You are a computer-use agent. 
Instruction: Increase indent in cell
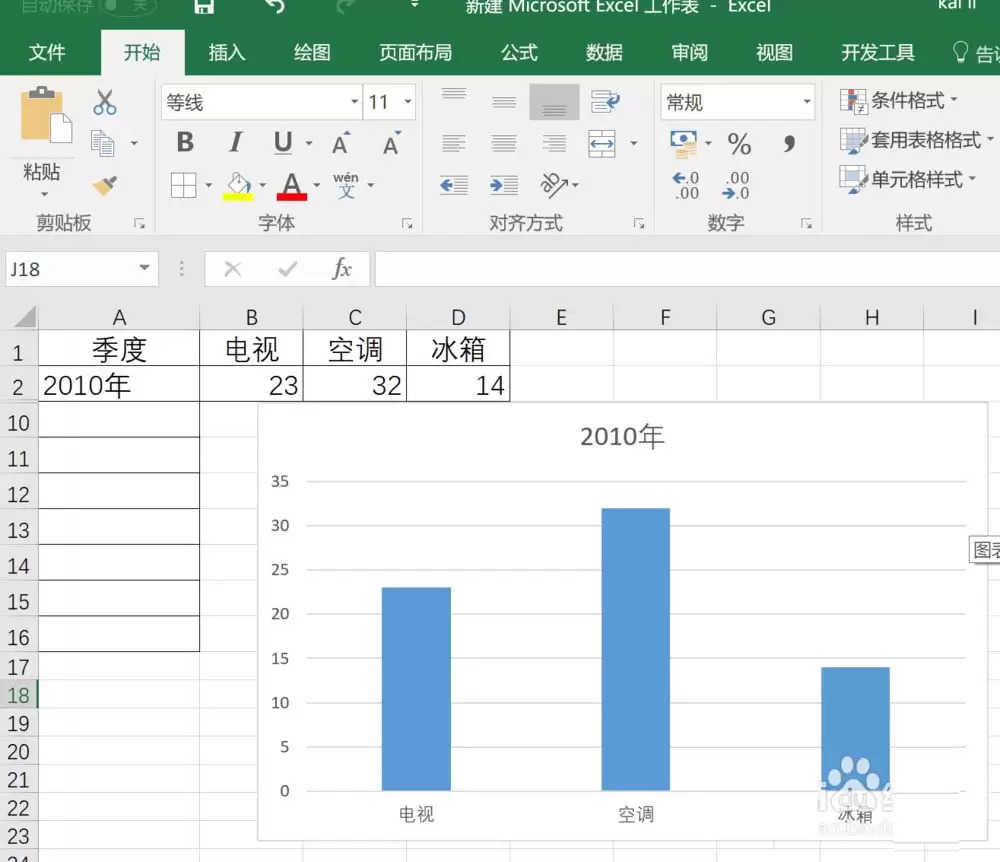point(504,186)
